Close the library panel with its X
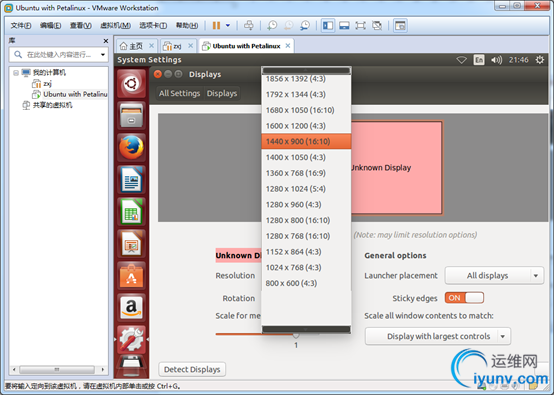The image size is (554, 395). 105,41
